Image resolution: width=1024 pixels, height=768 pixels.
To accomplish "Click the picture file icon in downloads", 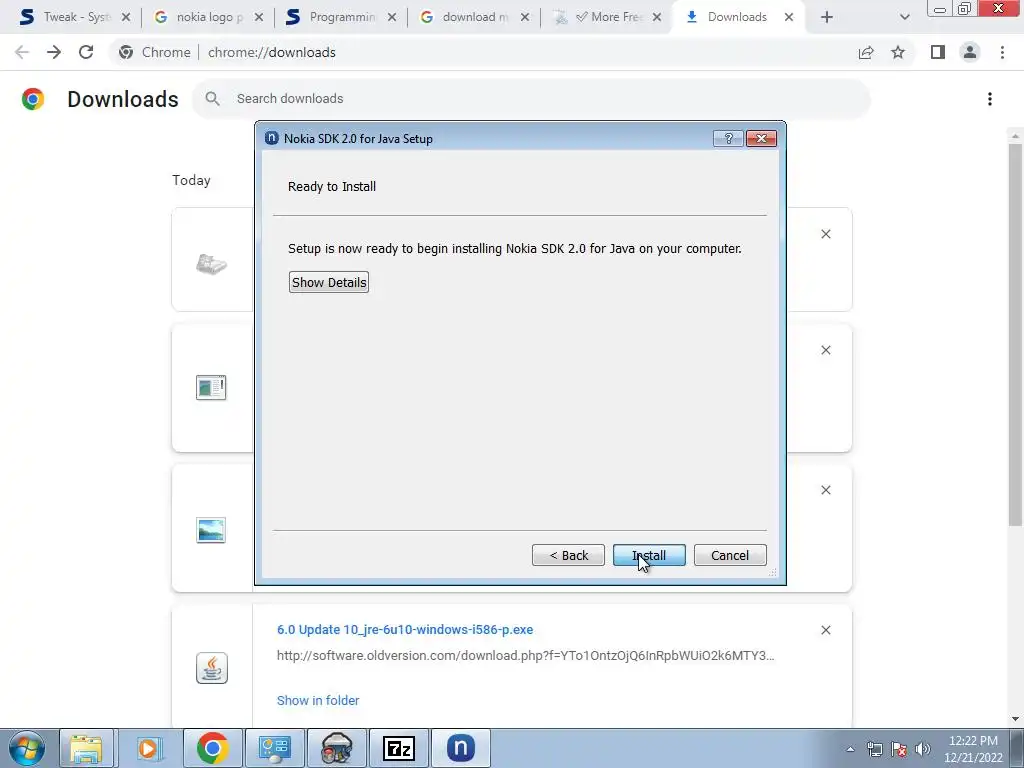I will (211, 530).
